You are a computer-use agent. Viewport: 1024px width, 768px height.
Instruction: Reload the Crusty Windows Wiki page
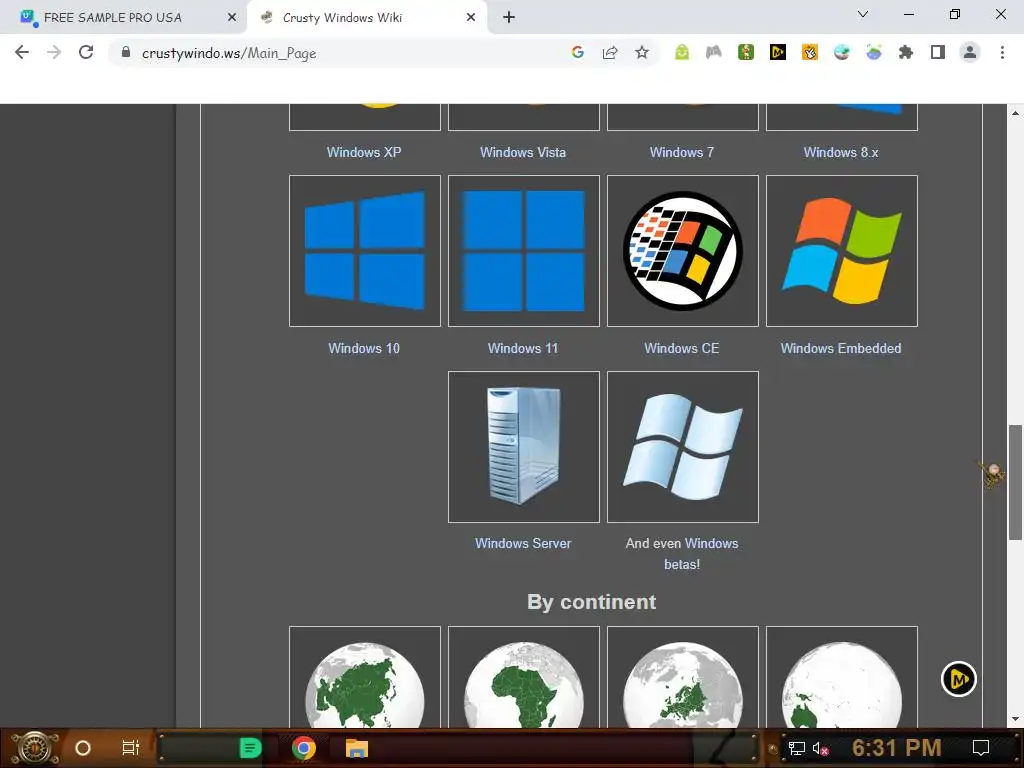[86, 53]
